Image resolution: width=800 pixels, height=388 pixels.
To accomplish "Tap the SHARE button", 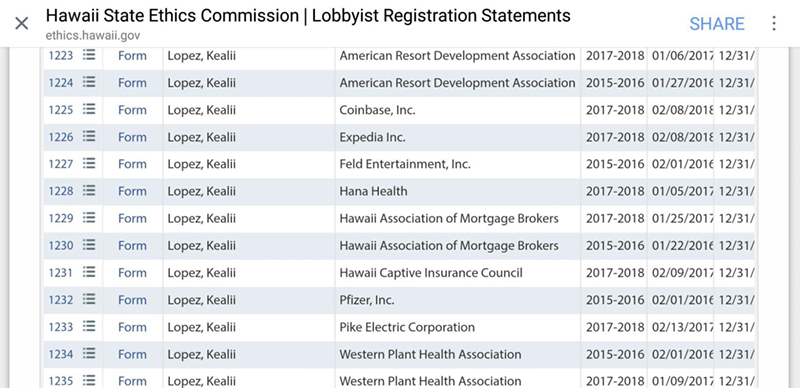I will click(717, 23).
